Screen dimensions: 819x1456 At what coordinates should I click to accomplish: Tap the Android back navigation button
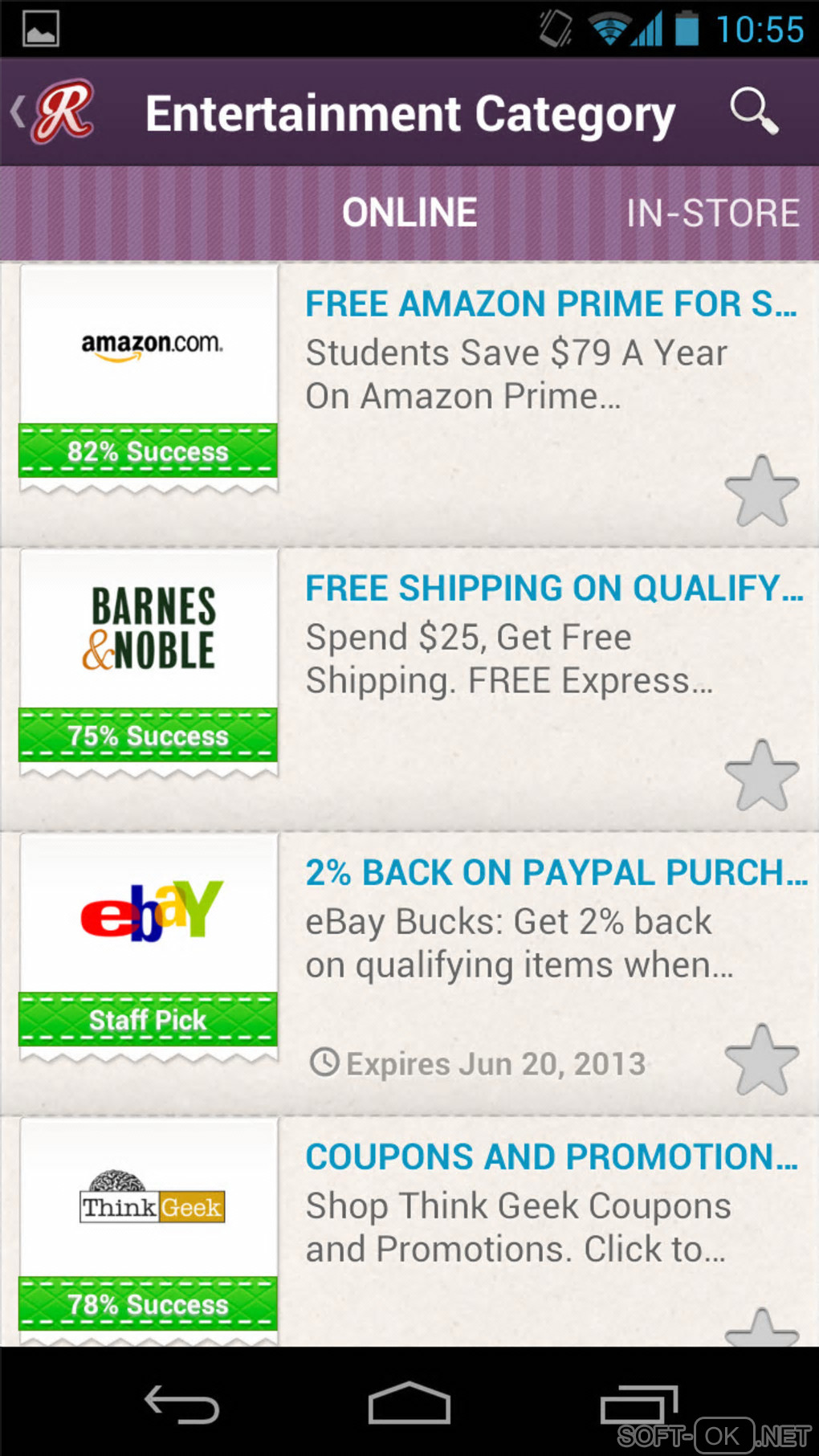tap(181, 1405)
